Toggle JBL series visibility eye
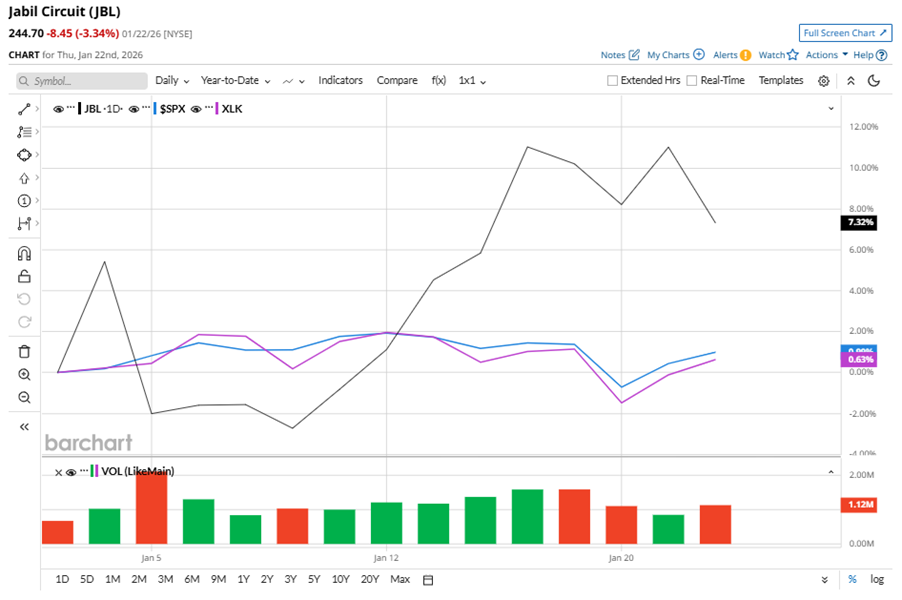This screenshot has width=902, height=600. click(58, 109)
